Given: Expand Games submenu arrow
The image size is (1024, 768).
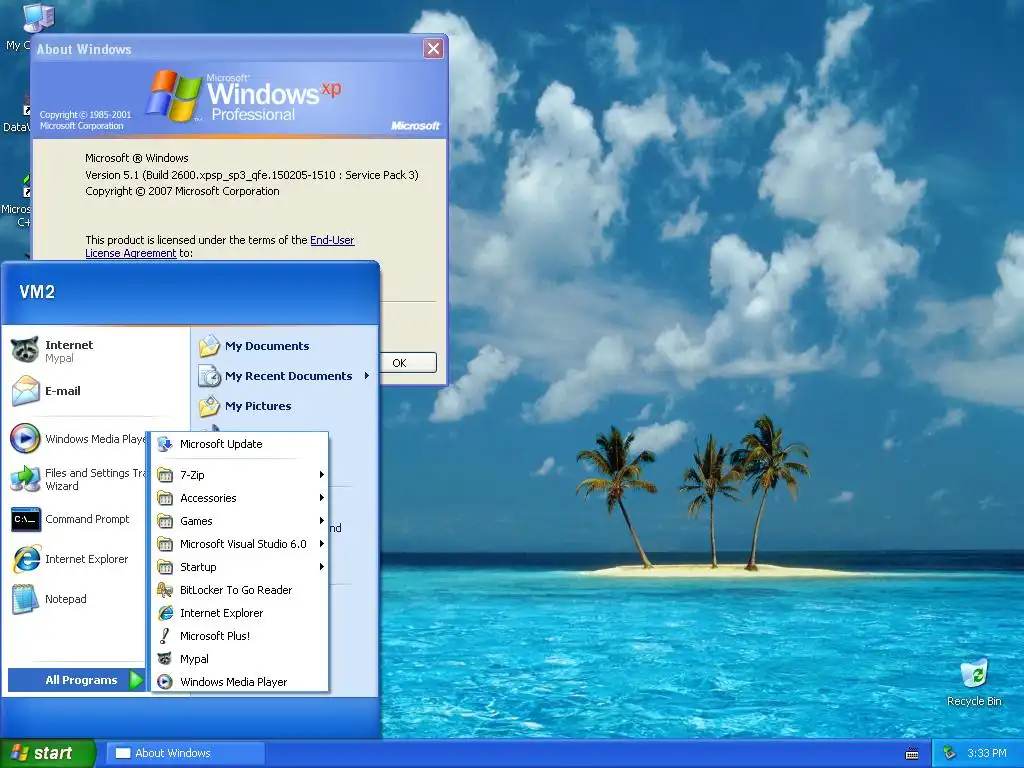Looking at the screenshot, I should click(x=321, y=520).
